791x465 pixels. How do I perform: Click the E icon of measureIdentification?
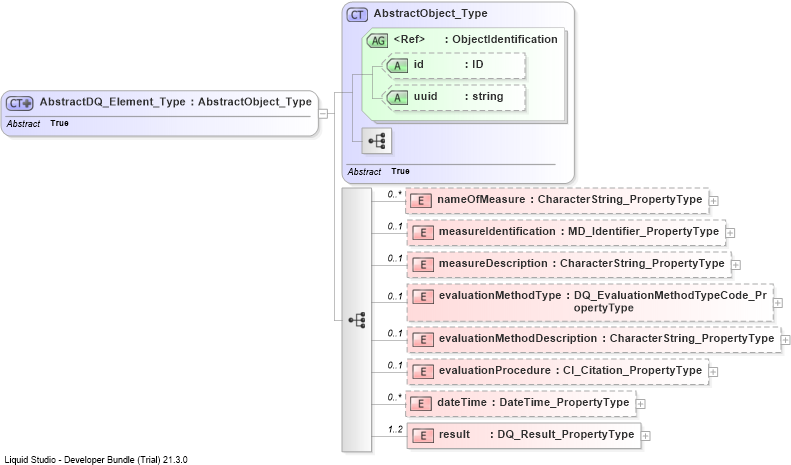(x=423, y=232)
